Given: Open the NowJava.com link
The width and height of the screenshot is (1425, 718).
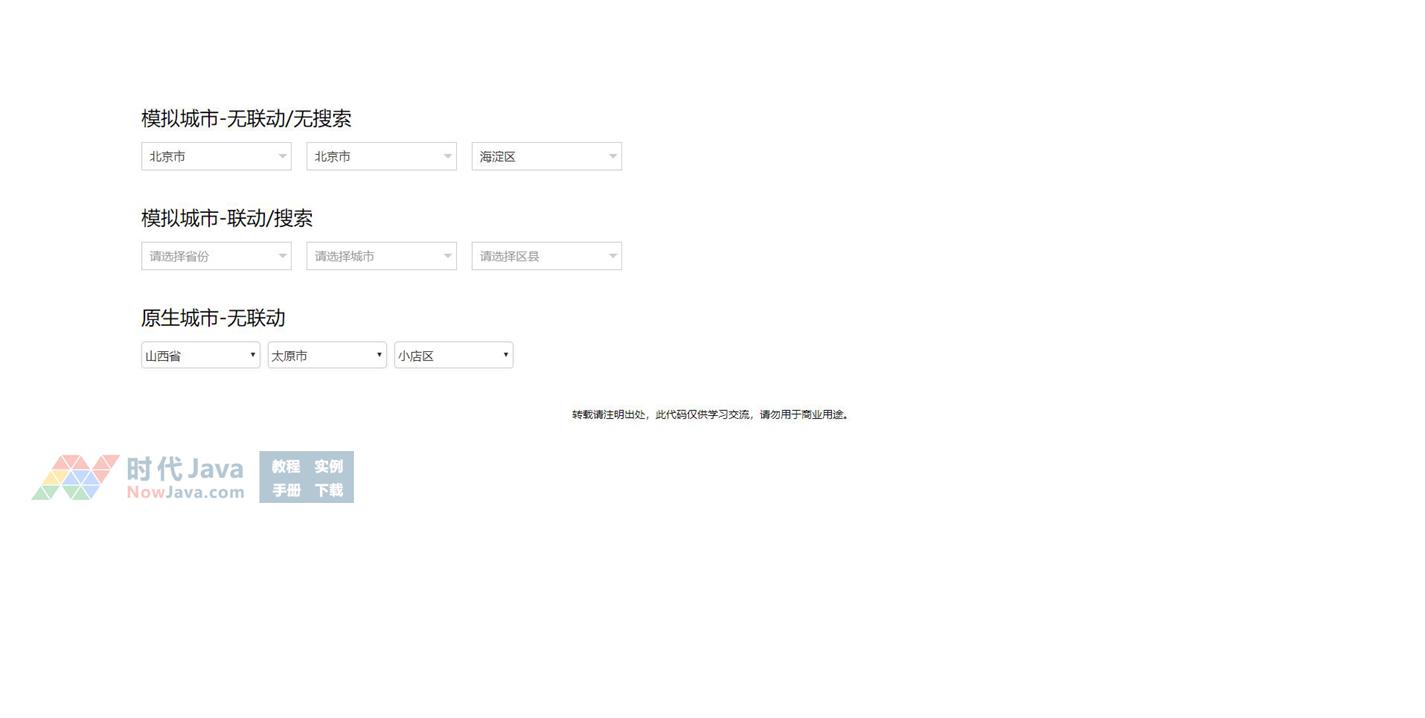Looking at the screenshot, I should click(185, 492).
